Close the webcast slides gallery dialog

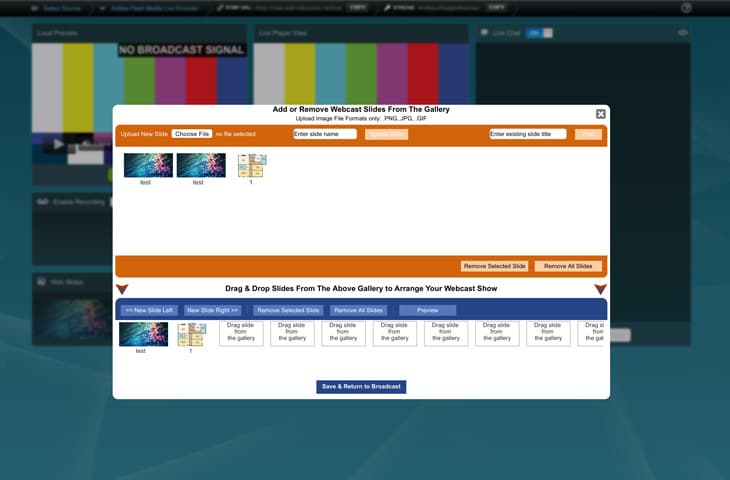pos(600,114)
